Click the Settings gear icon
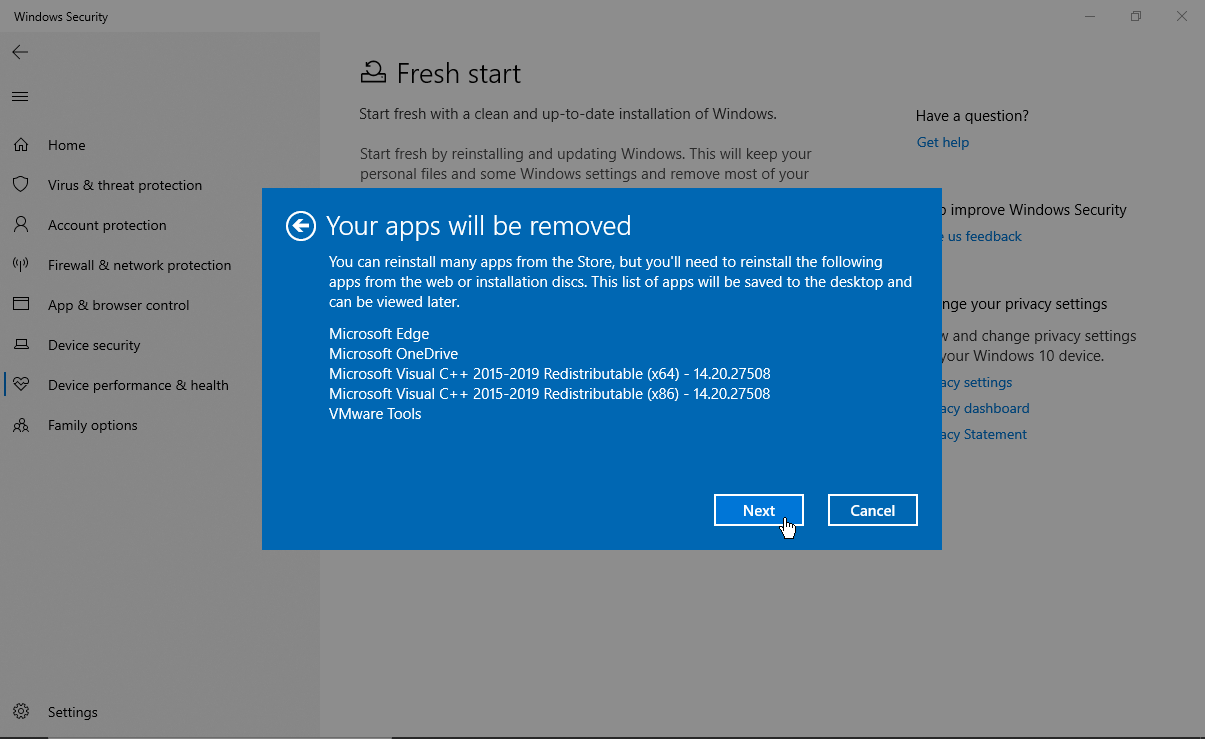 pyautogui.click(x=21, y=712)
